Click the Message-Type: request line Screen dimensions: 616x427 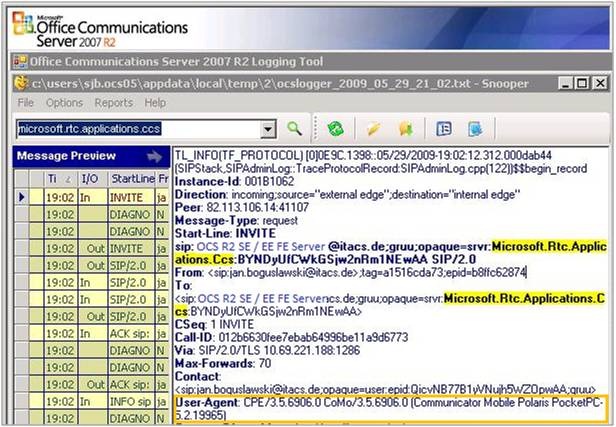236,220
